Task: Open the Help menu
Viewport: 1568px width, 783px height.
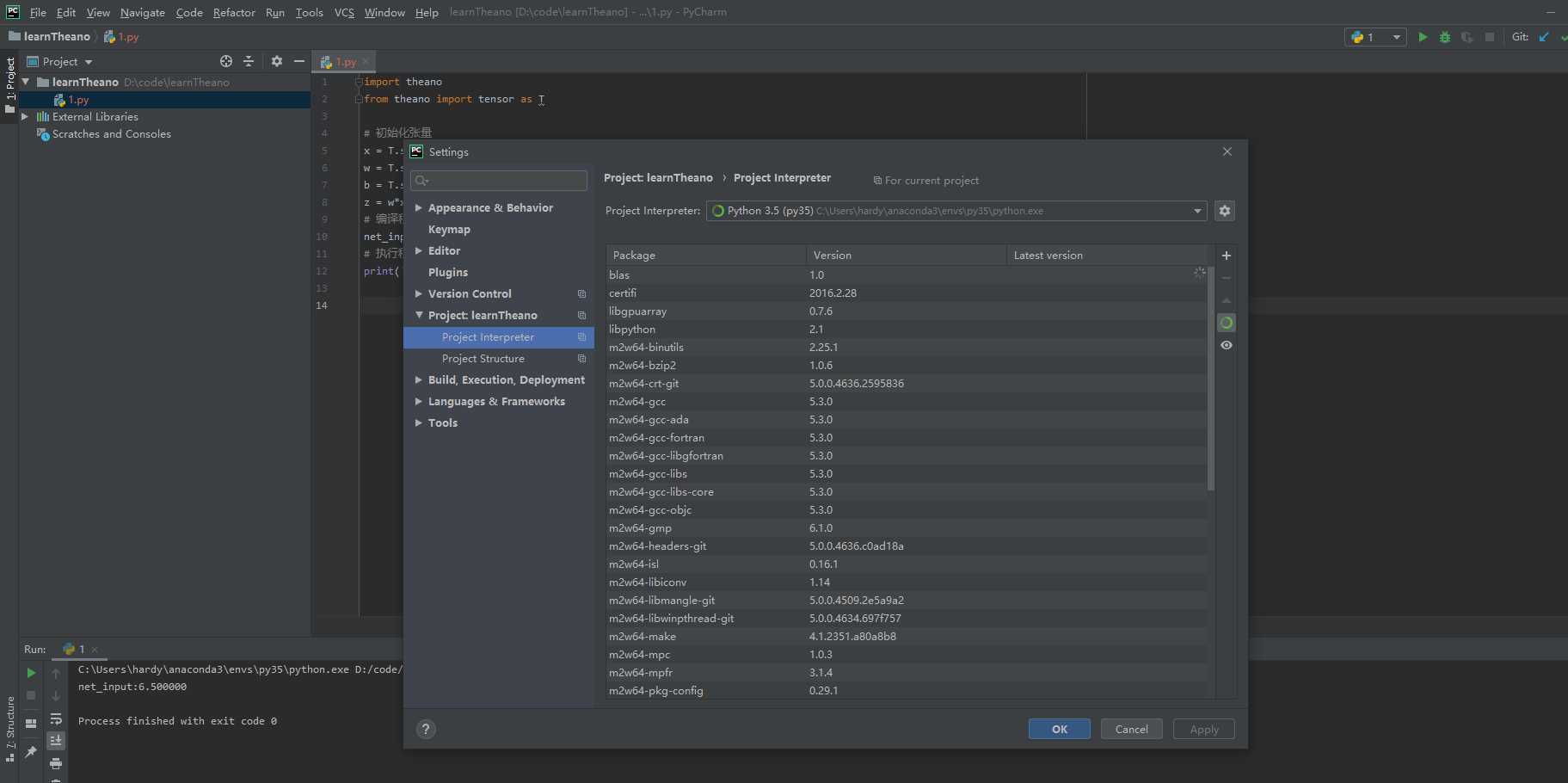Action: tap(427, 12)
